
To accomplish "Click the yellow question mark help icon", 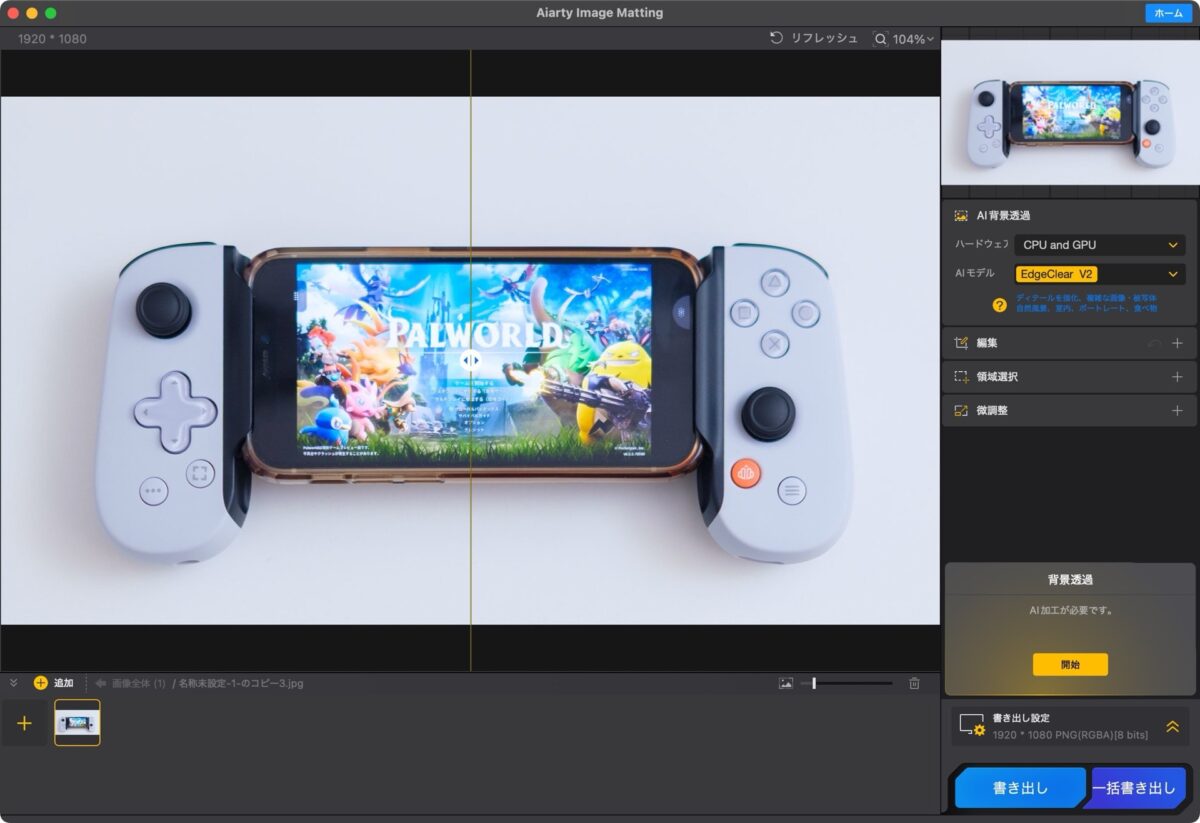I will [x=999, y=305].
